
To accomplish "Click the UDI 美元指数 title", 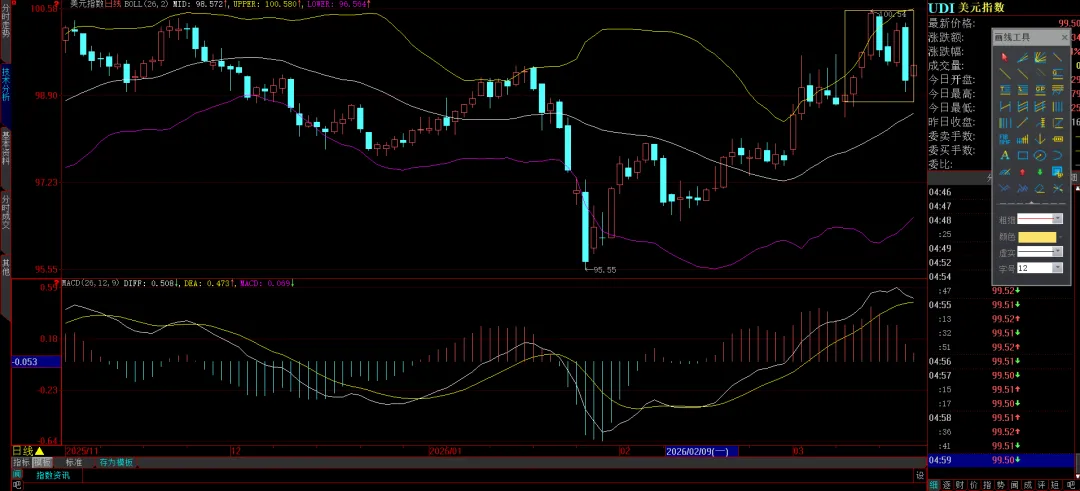I will click(x=966, y=8).
